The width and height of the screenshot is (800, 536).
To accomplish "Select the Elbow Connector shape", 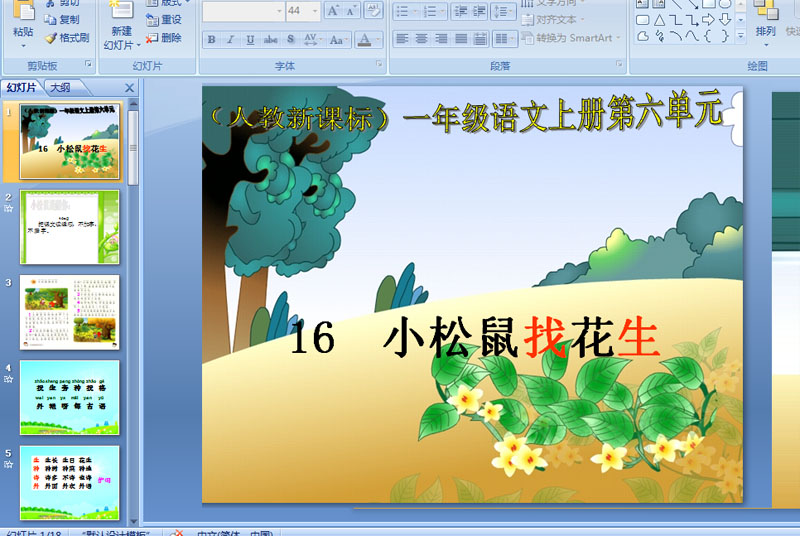I will (x=676, y=20).
